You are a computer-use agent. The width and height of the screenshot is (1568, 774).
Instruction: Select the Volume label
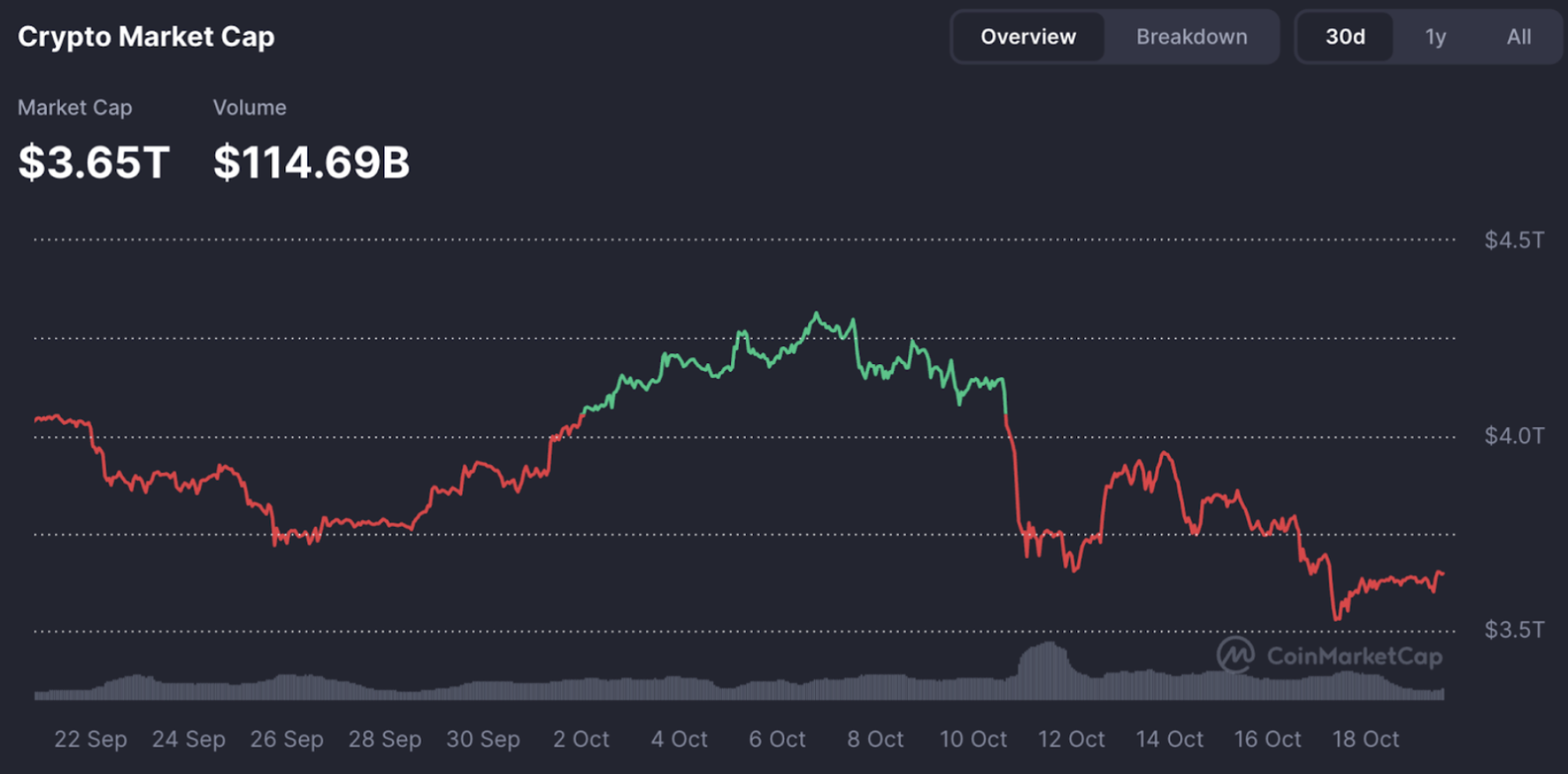click(249, 108)
